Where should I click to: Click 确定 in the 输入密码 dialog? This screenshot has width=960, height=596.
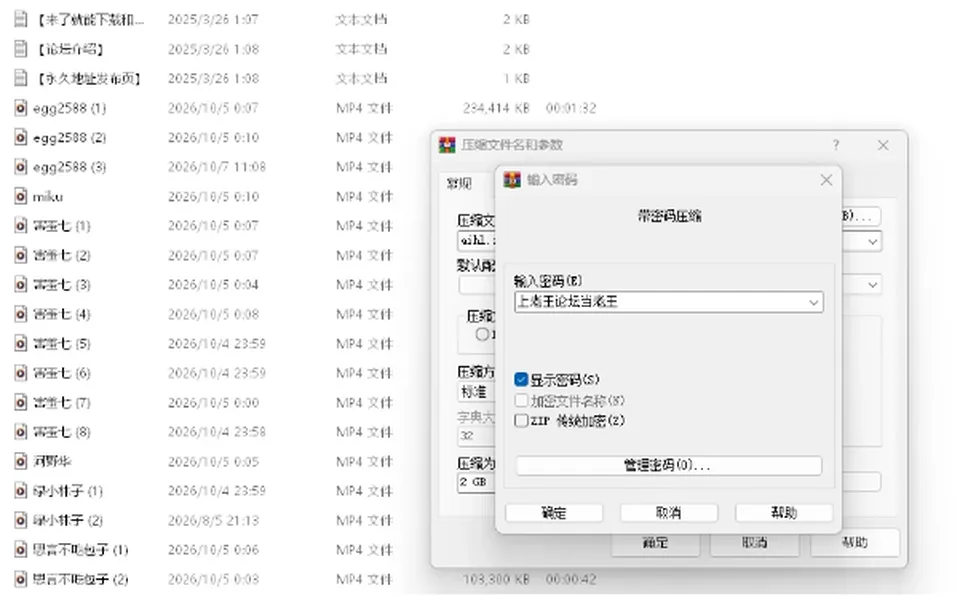pyautogui.click(x=554, y=513)
